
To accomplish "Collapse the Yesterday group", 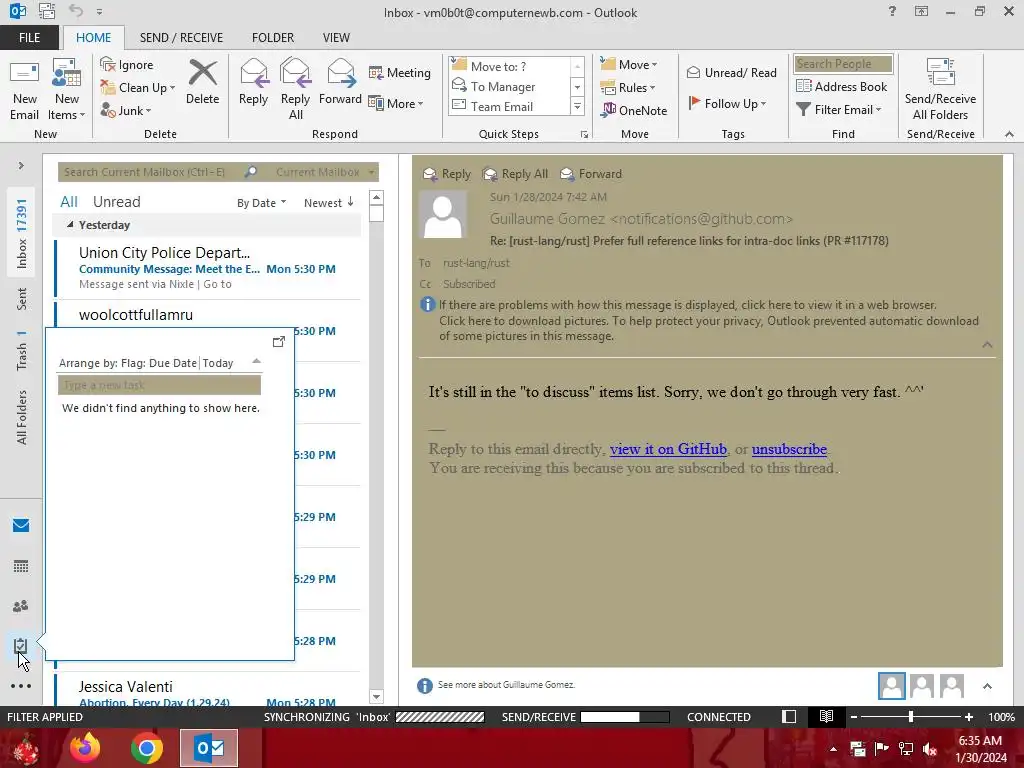I will click(70, 224).
